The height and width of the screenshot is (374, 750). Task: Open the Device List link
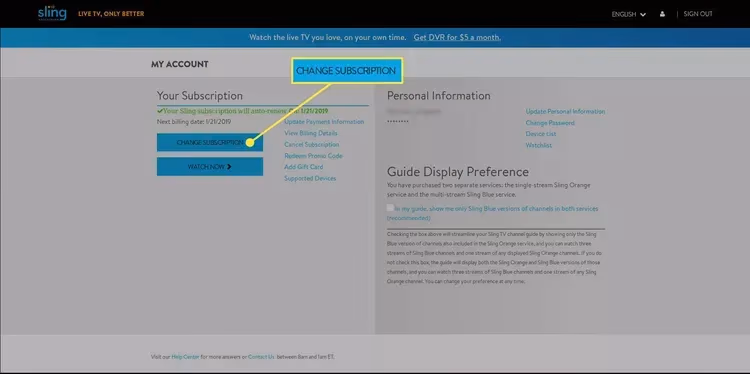tap(541, 134)
